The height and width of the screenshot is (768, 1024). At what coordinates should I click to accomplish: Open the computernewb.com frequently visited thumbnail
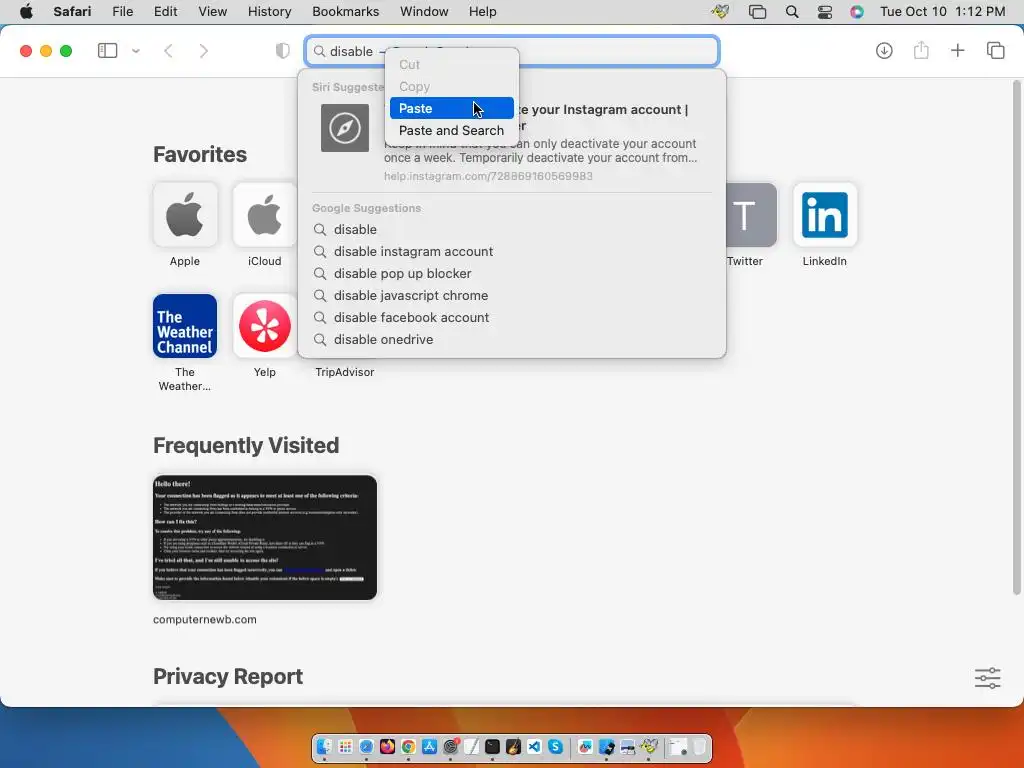click(264, 537)
